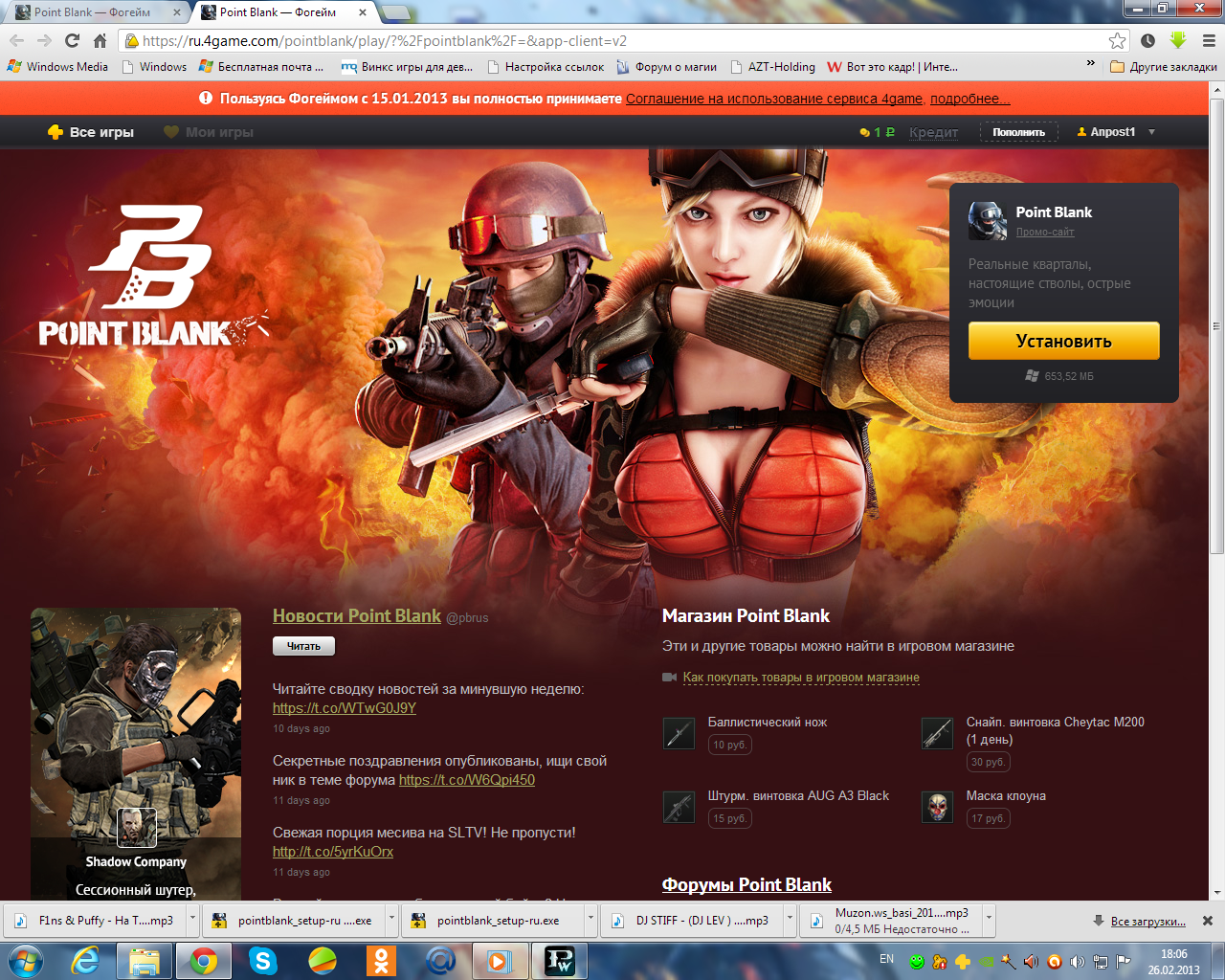This screenshot has height=980, width=1225.
Task: Click the Cheytac M200 sniper rifle icon
Action: pos(937,733)
